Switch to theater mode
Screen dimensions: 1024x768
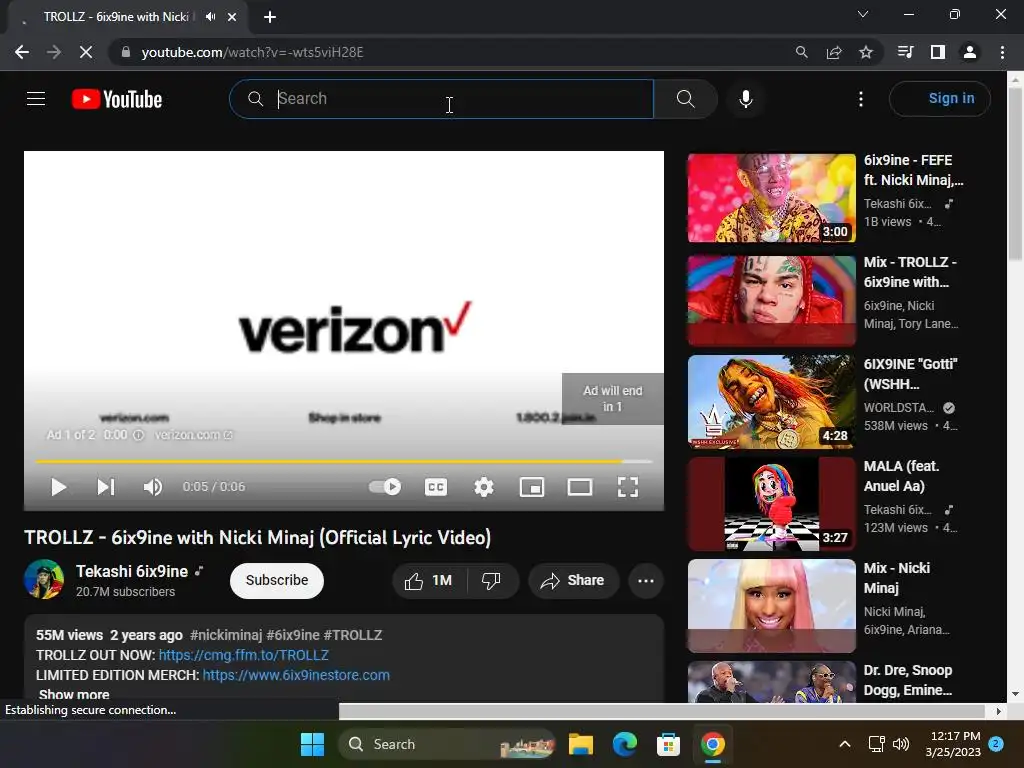coord(580,487)
